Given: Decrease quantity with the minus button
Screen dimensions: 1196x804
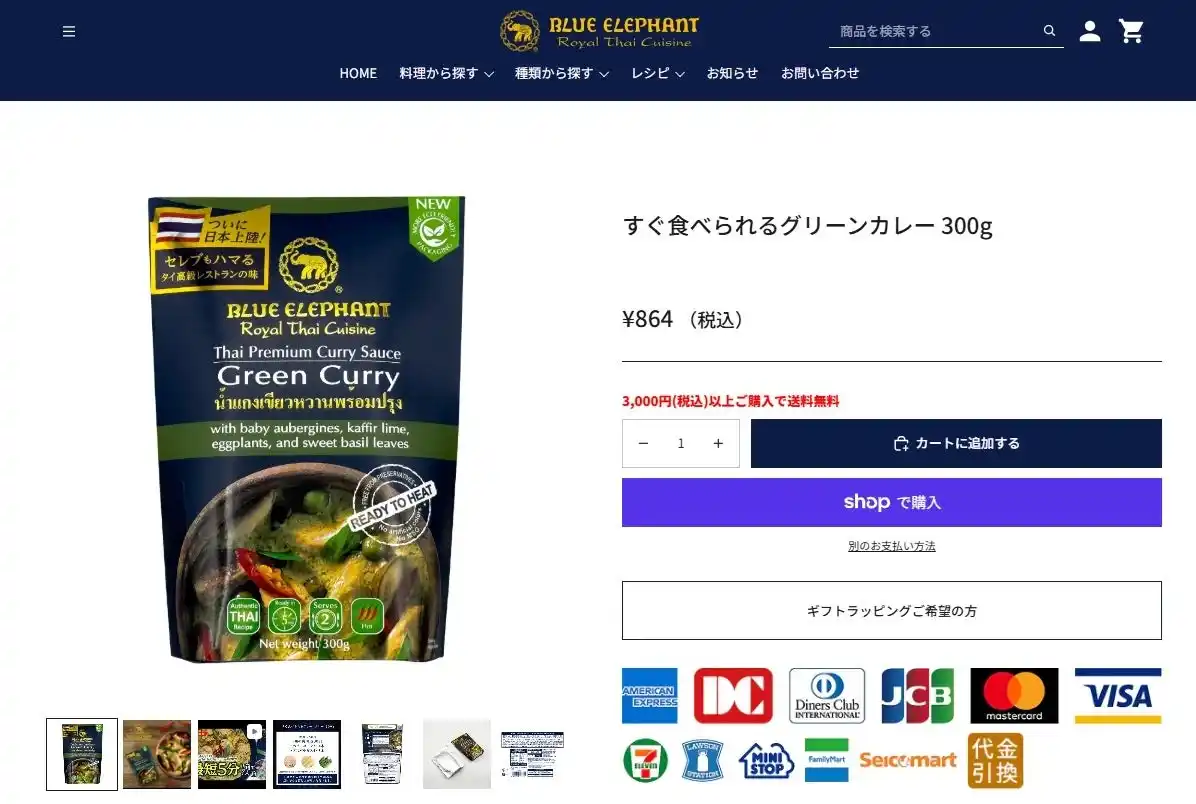Looking at the screenshot, I should tap(643, 443).
